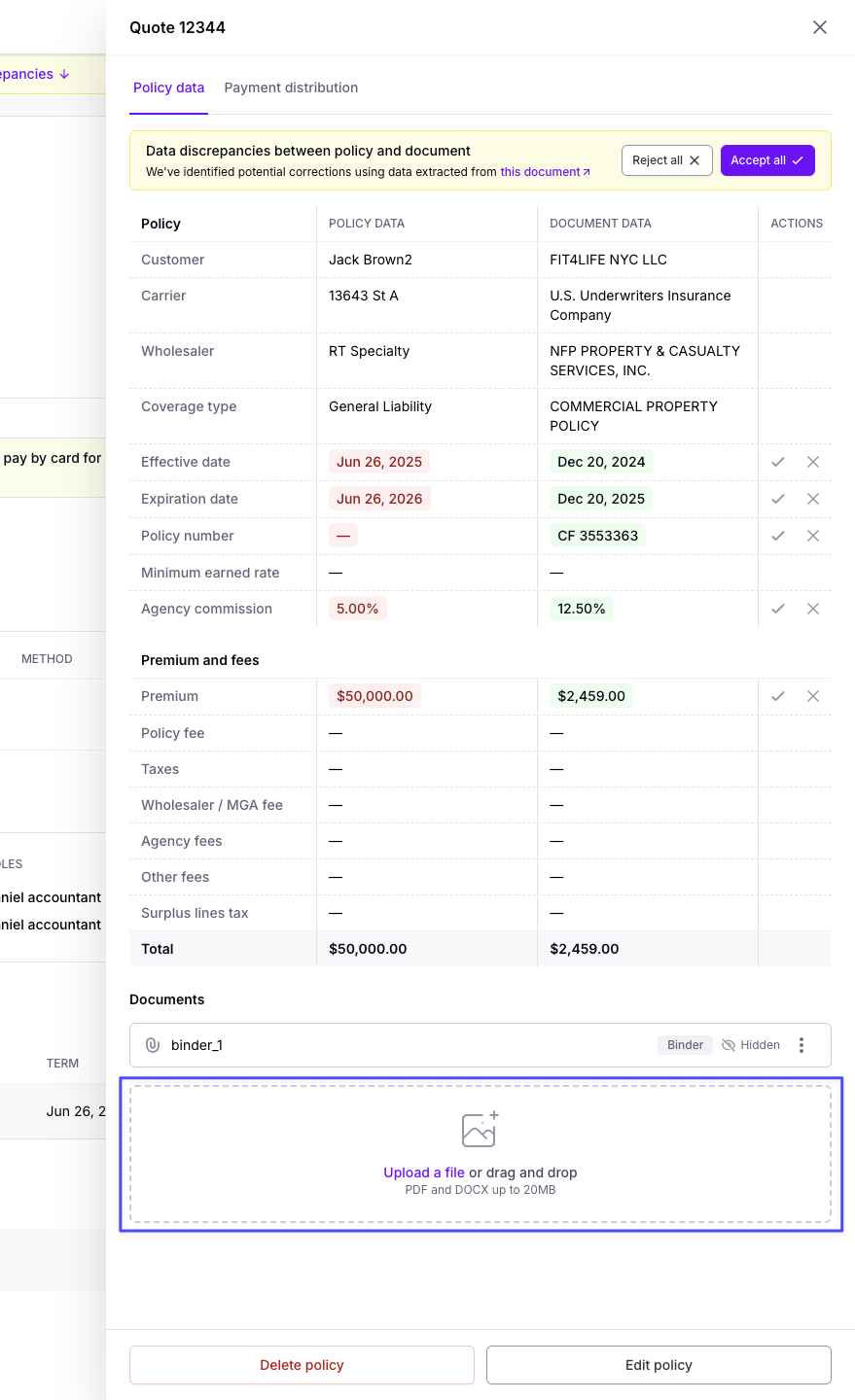Screen dimensions: 855x1400
Task: Click 'Upload a file' link
Action: click(424, 1172)
